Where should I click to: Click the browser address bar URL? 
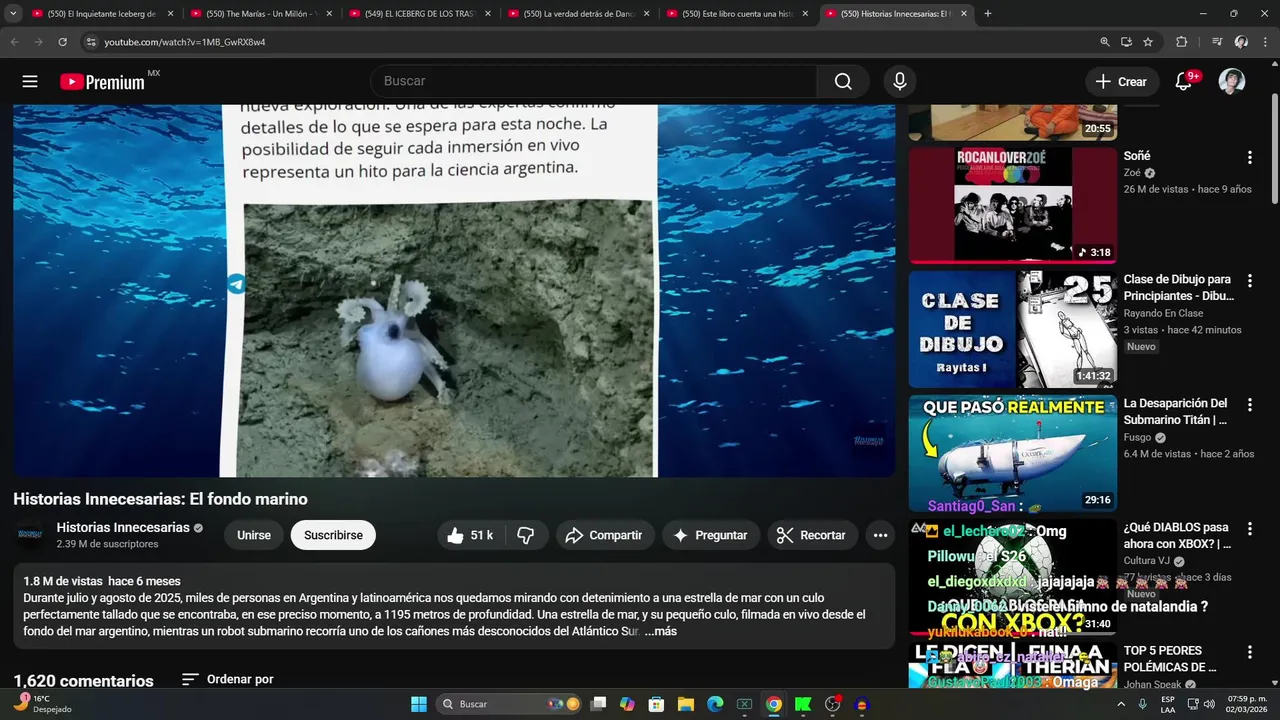[185, 42]
